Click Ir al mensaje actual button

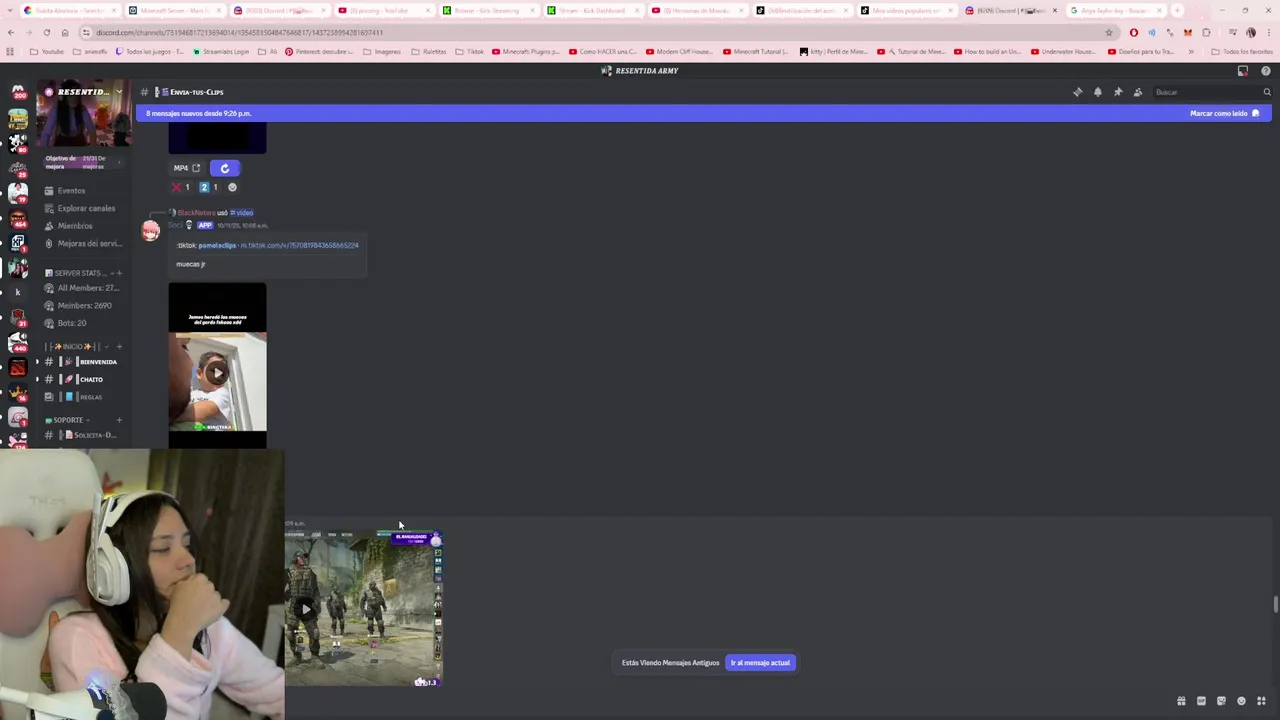pos(760,663)
